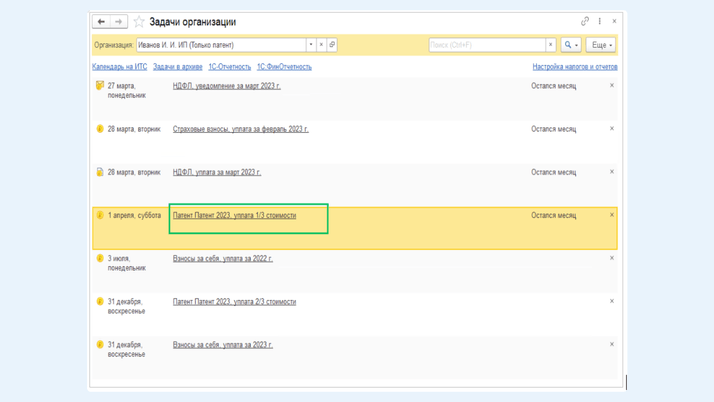This screenshot has height=402, width=714.
Task: Dismiss the 27 марта НДФЛ уведомление task
Action: [612, 86]
